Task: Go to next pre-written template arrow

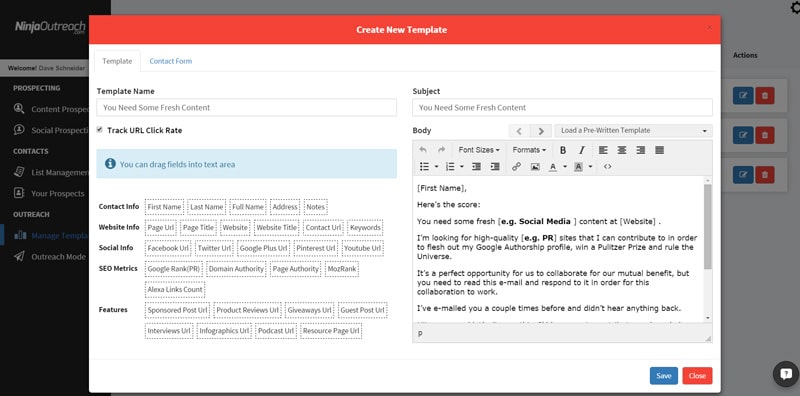Action: click(x=541, y=131)
